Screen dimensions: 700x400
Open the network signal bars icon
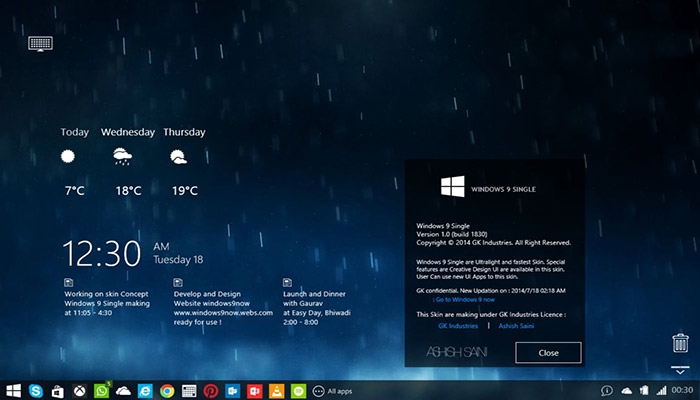tap(661, 391)
